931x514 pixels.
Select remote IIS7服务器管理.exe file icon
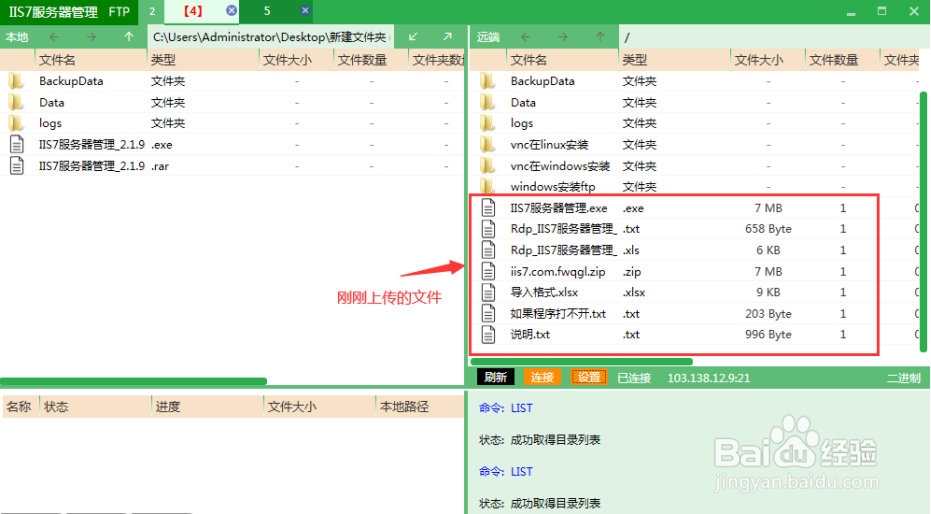tap(488, 208)
